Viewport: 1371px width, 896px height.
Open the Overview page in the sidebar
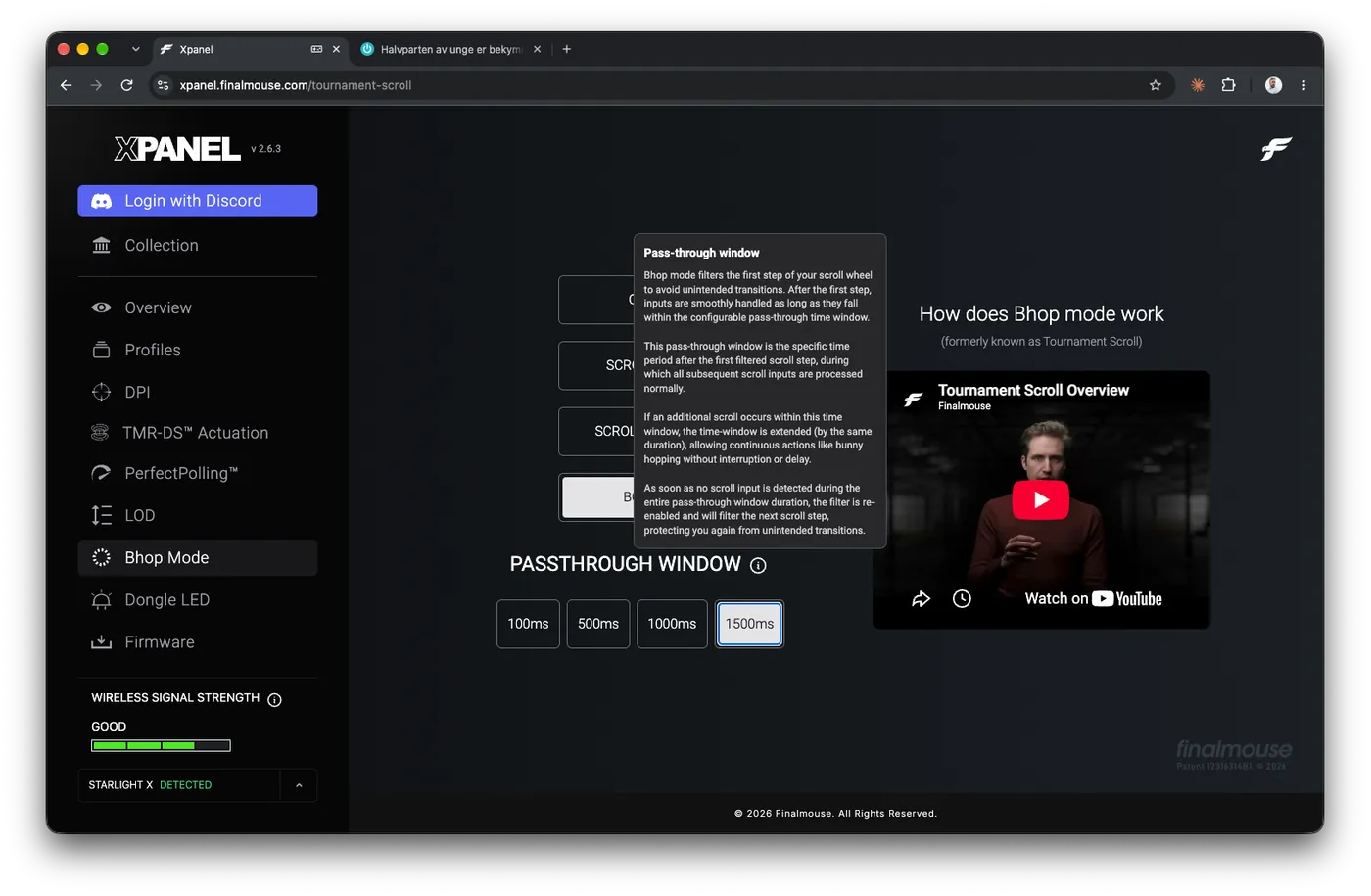198,307
